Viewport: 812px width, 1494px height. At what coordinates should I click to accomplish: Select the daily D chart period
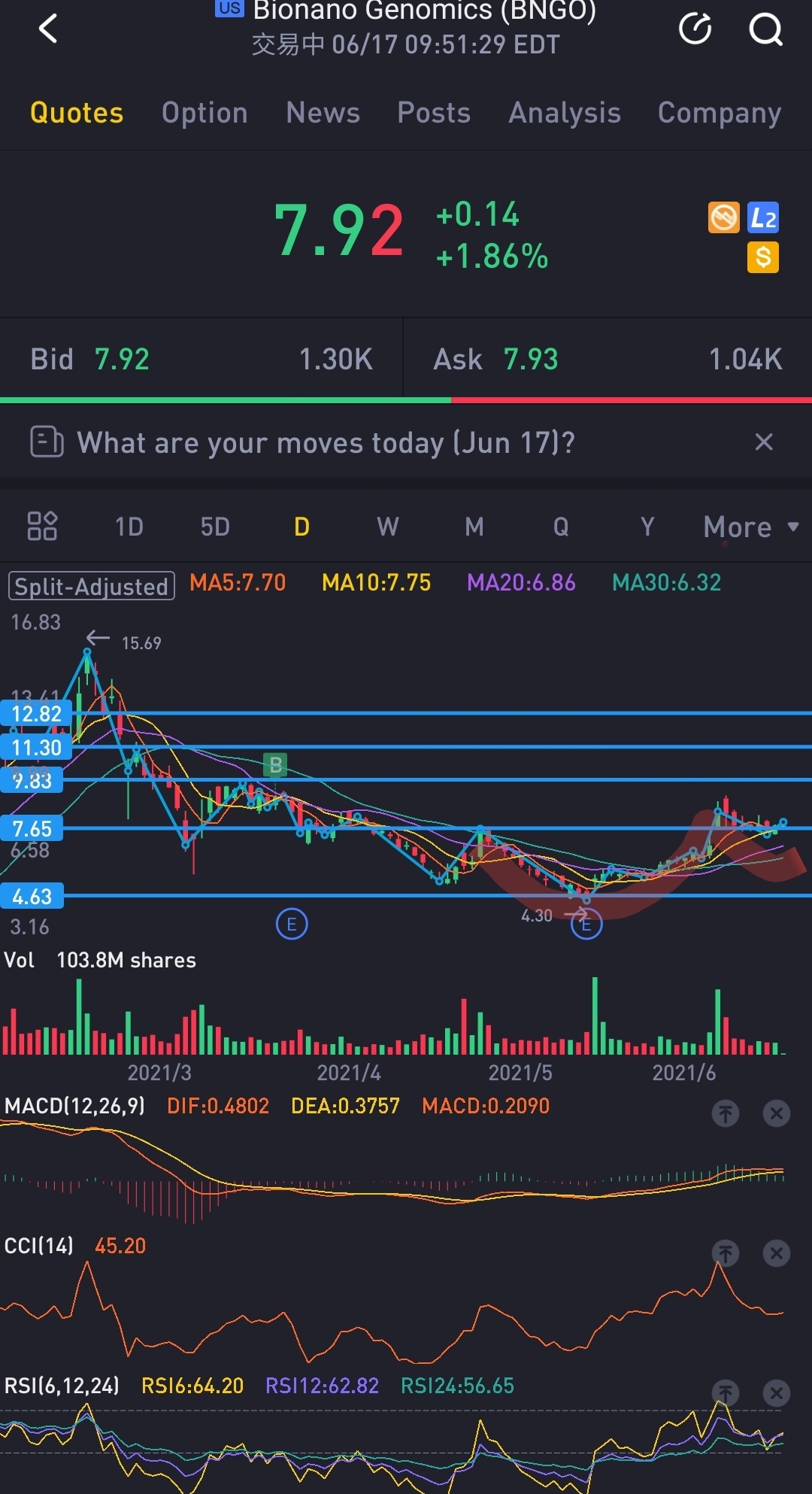pos(301,527)
